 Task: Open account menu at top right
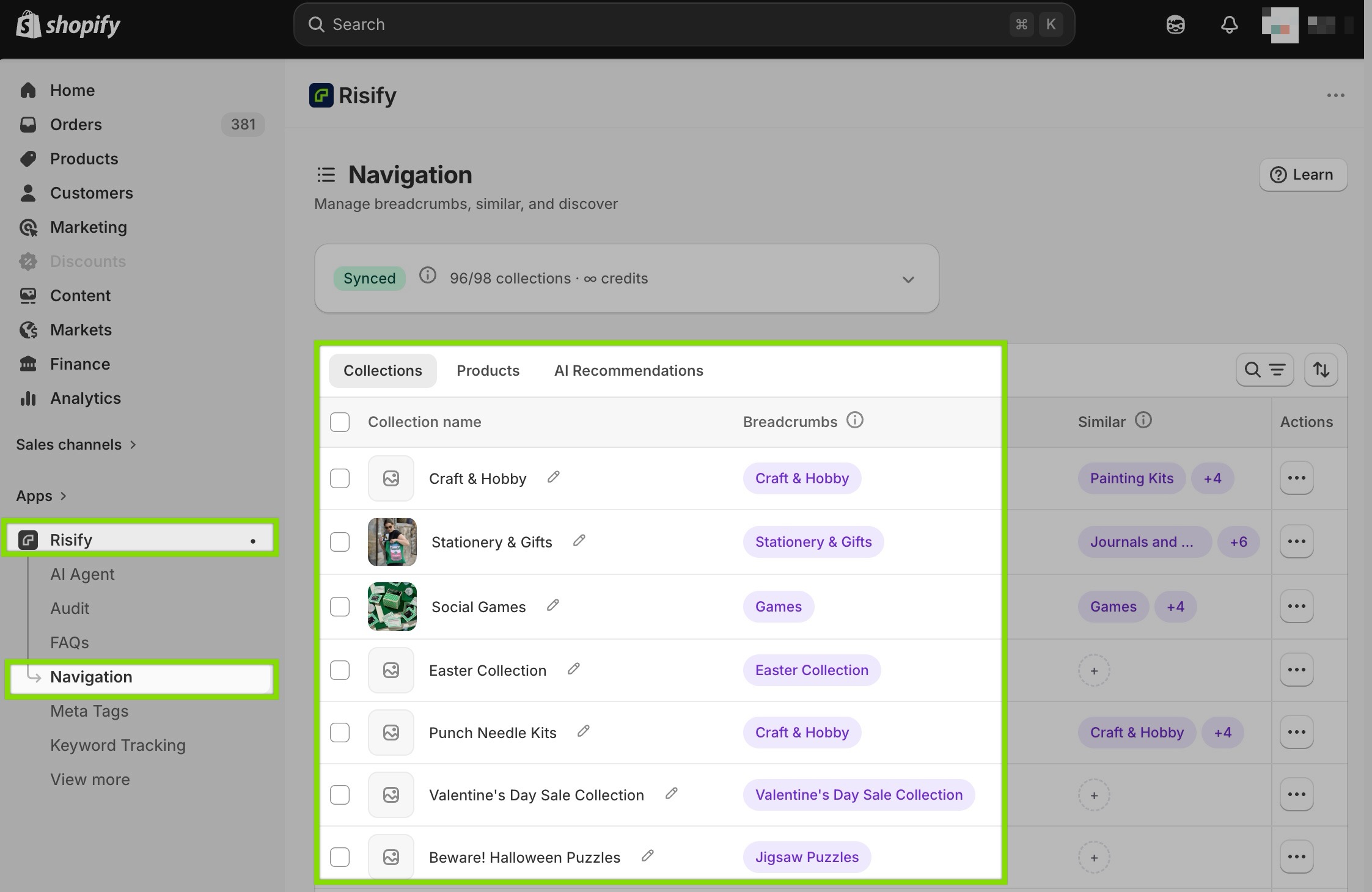(1307, 25)
